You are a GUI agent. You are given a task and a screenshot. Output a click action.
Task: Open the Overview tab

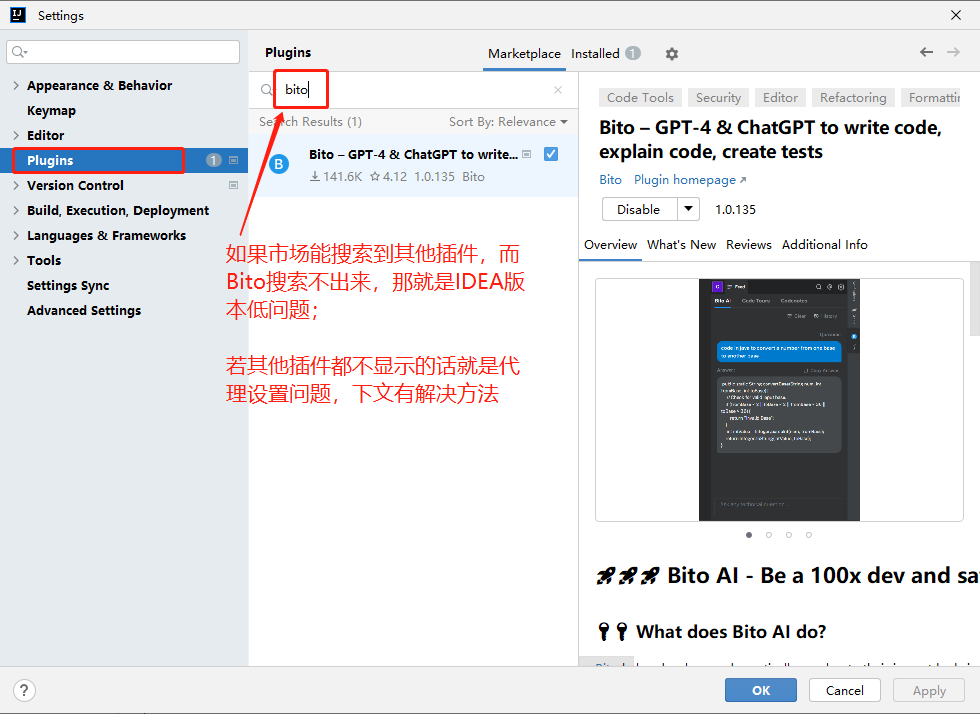coord(611,244)
